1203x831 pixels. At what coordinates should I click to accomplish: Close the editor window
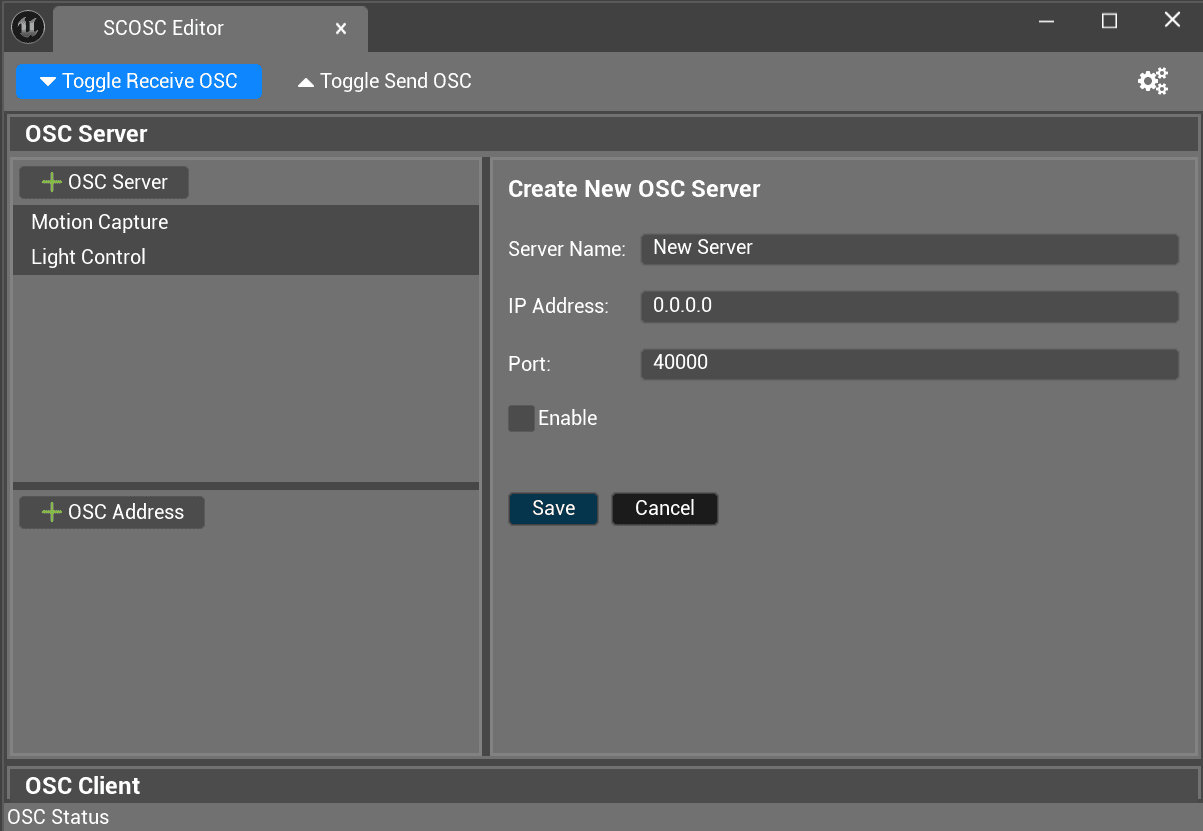point(1172,20)
